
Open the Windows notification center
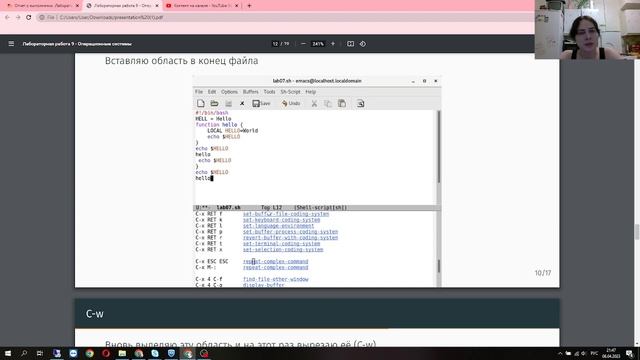coord(629,353)
